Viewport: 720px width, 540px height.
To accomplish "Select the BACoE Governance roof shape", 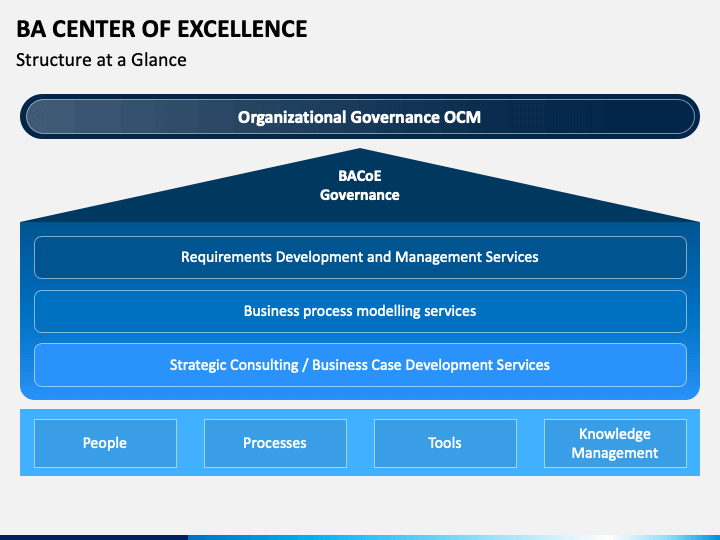I will coord(360,186).
